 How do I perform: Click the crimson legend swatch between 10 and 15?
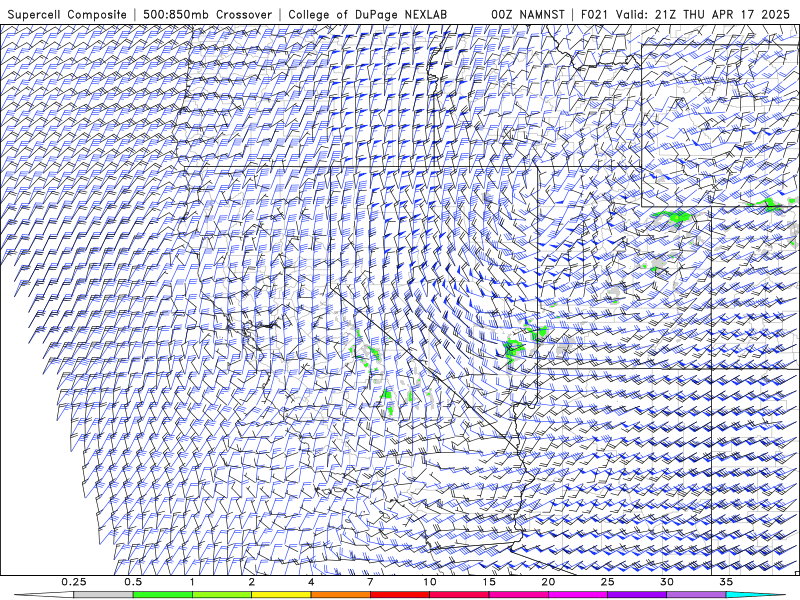coord(459,595)
